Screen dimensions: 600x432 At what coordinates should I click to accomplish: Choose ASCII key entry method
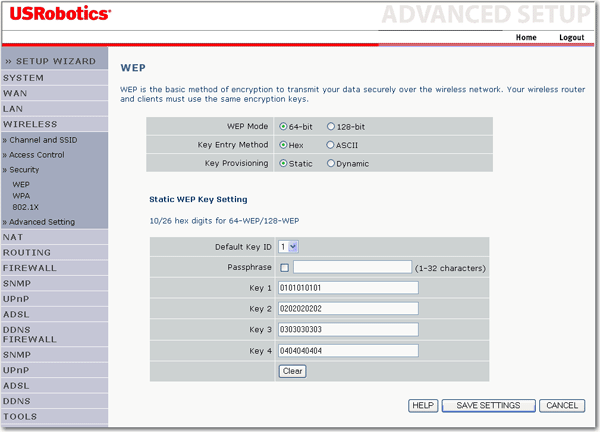point(331,145)
